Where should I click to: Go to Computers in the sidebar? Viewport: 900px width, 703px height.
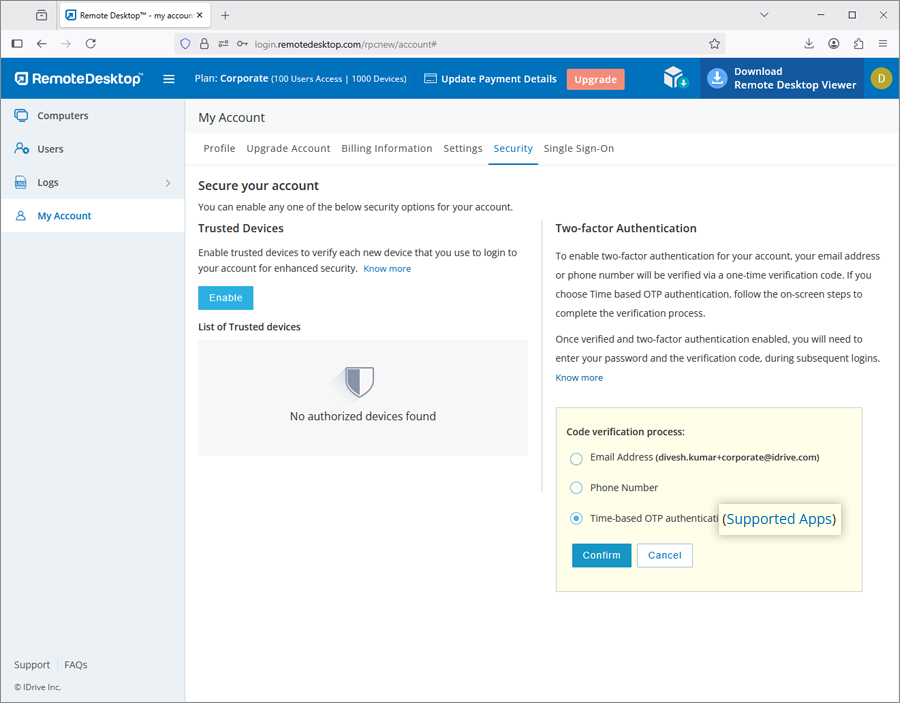[62, 116]
